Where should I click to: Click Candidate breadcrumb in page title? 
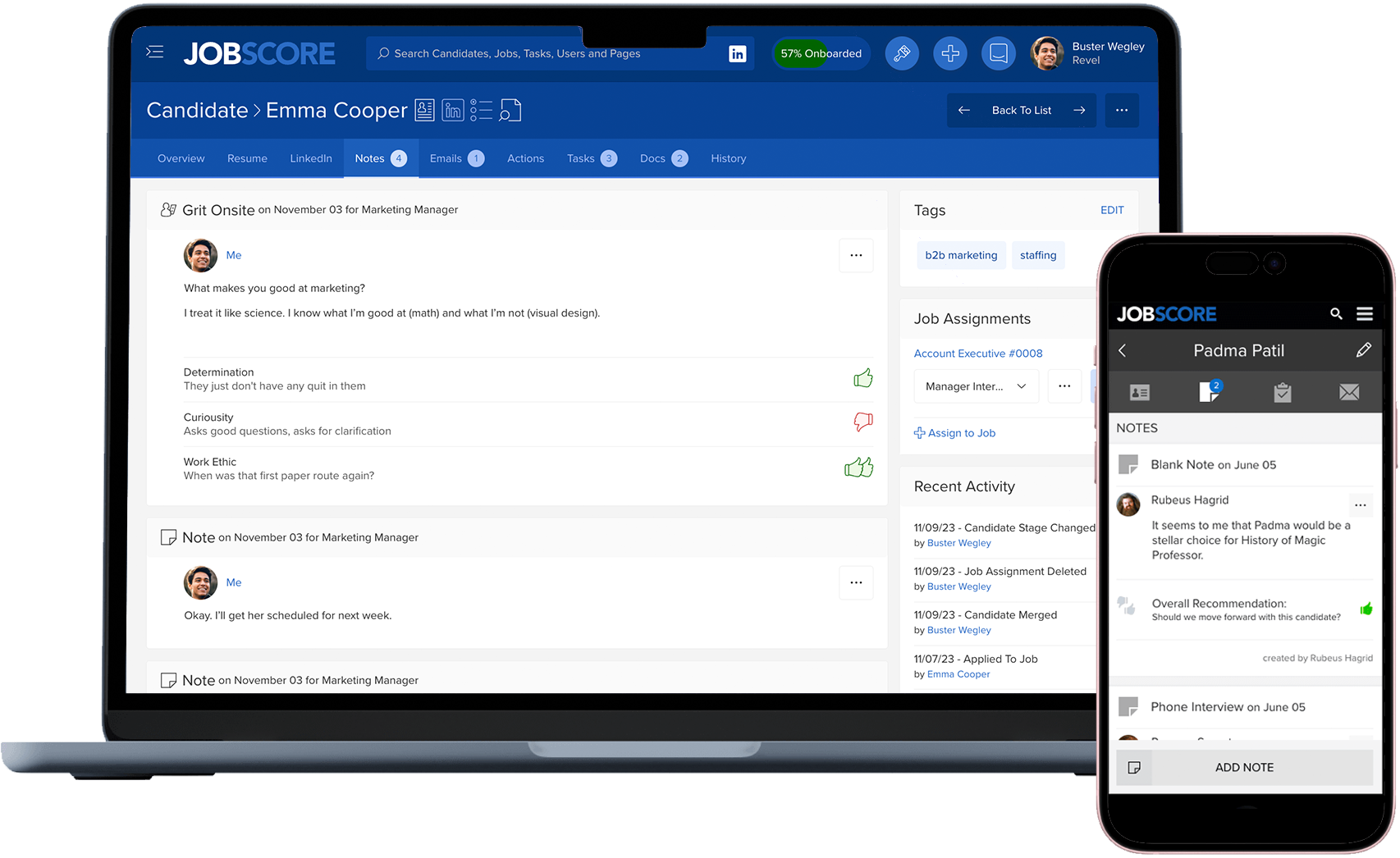point(197,110)
